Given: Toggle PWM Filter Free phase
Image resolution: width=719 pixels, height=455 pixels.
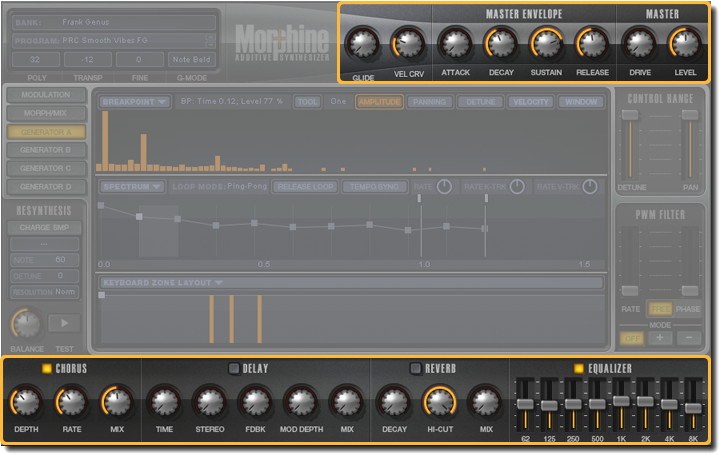Looking at the screenshot, I should (x=660, y=309).
